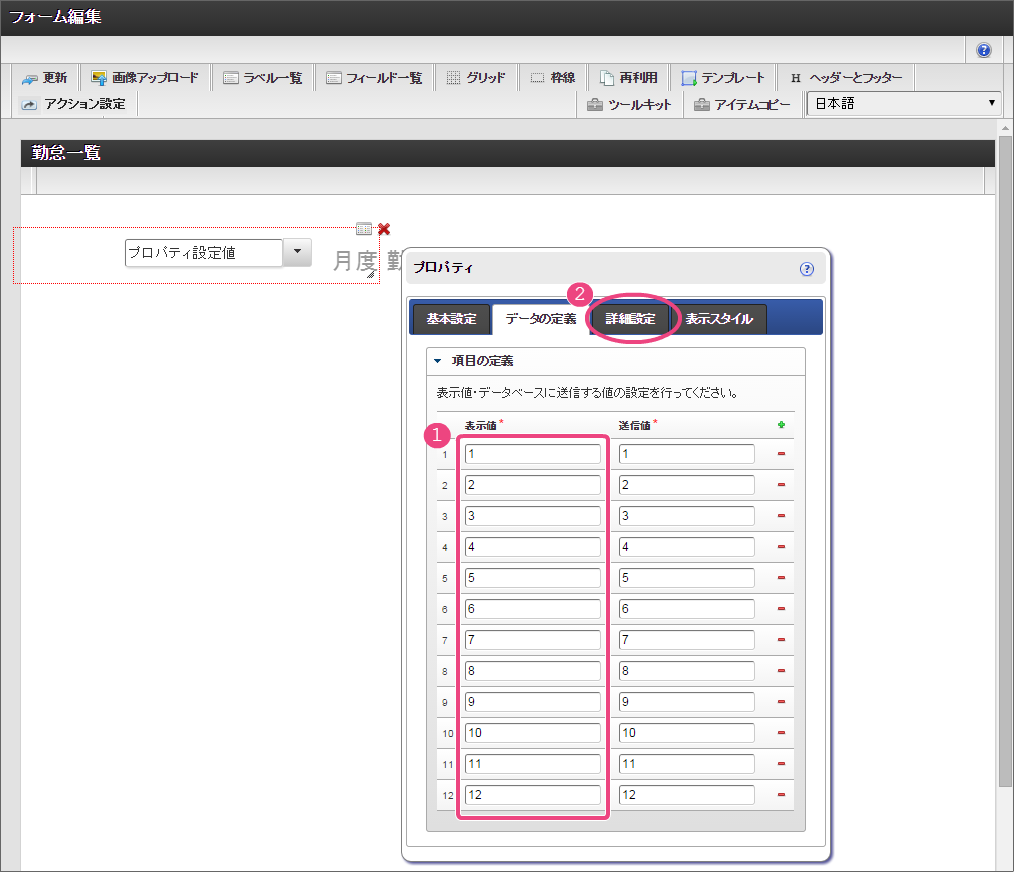Viewport: 1014px width, 872px height.
Task: Expand the プロパティ設定値 dropdown arrow
Action: coord(297,253)
